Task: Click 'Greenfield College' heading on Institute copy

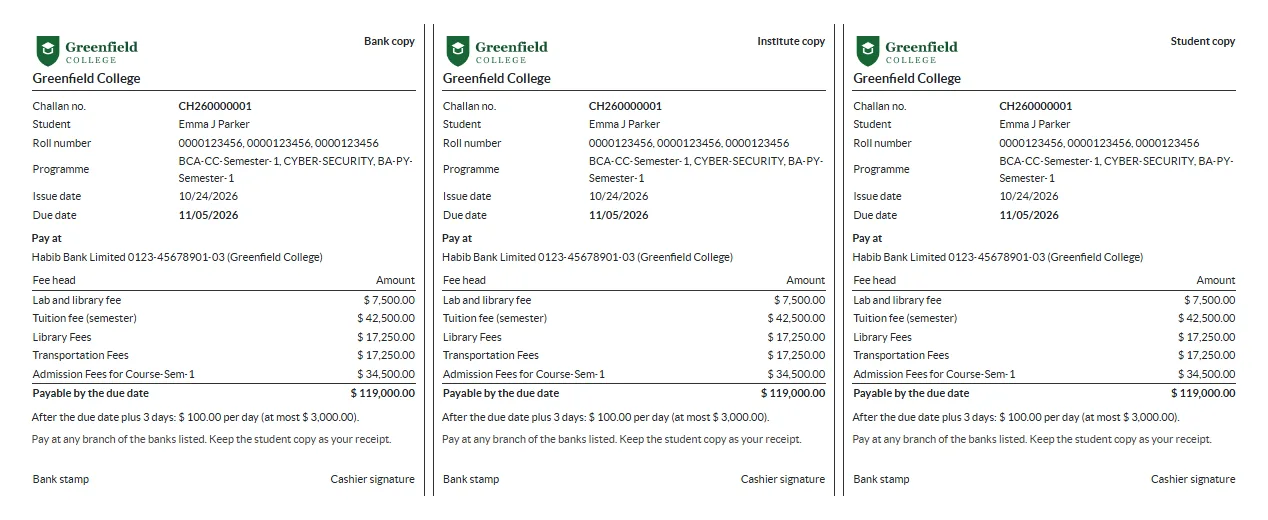Action: click(497, 78)
